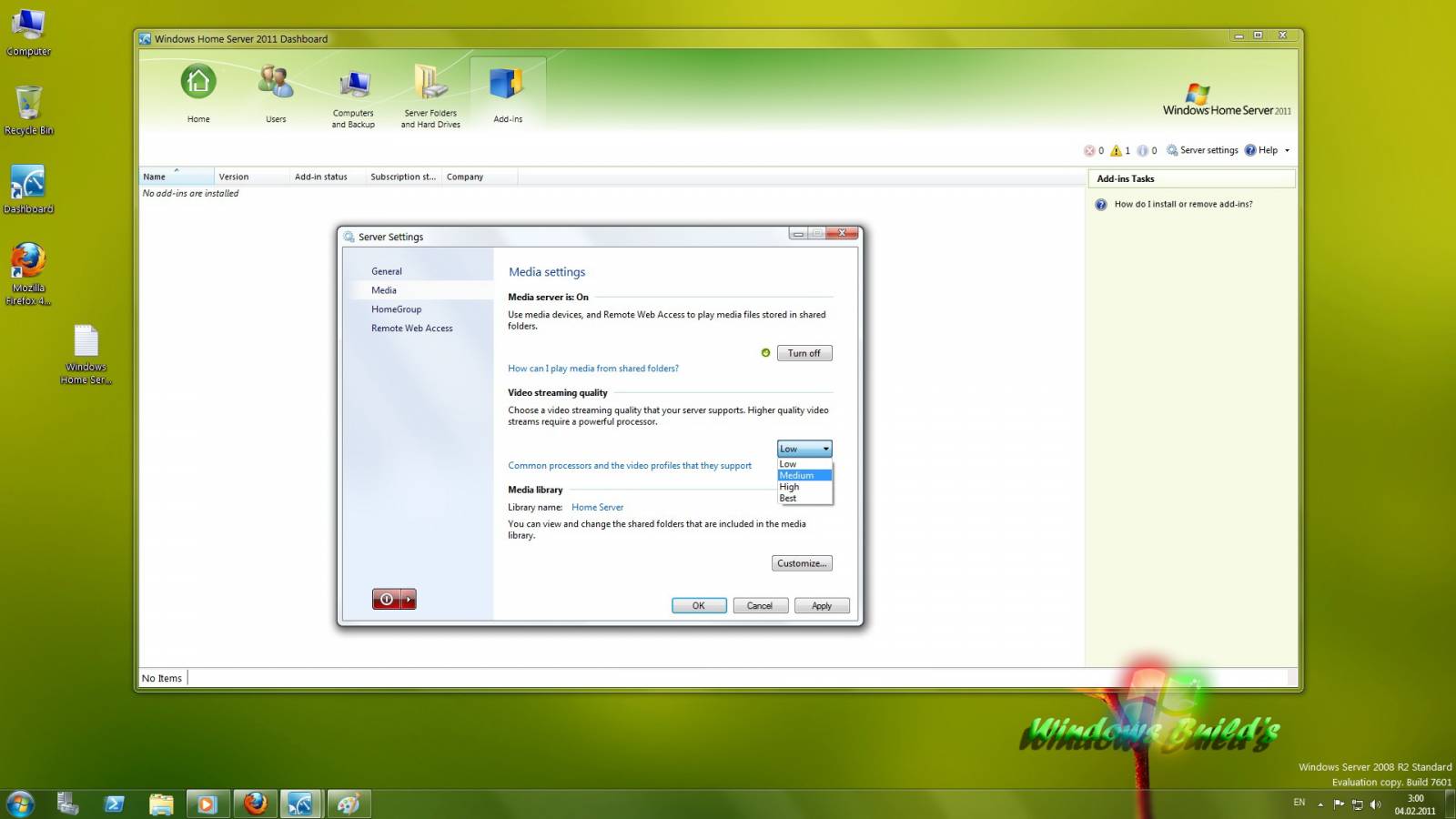The width and height of the screenshot is (1456, 819).
Task: Sort by Subscription status column header
Action: tap(404, 177)
